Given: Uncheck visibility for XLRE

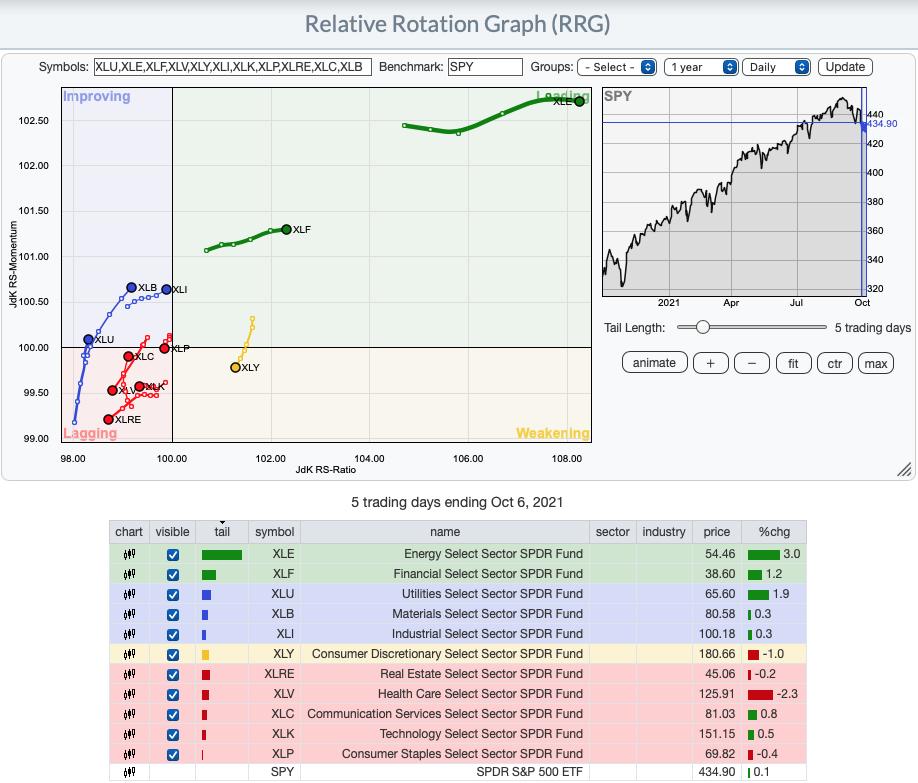Looking at the screenshot, I should click(173, 675).
